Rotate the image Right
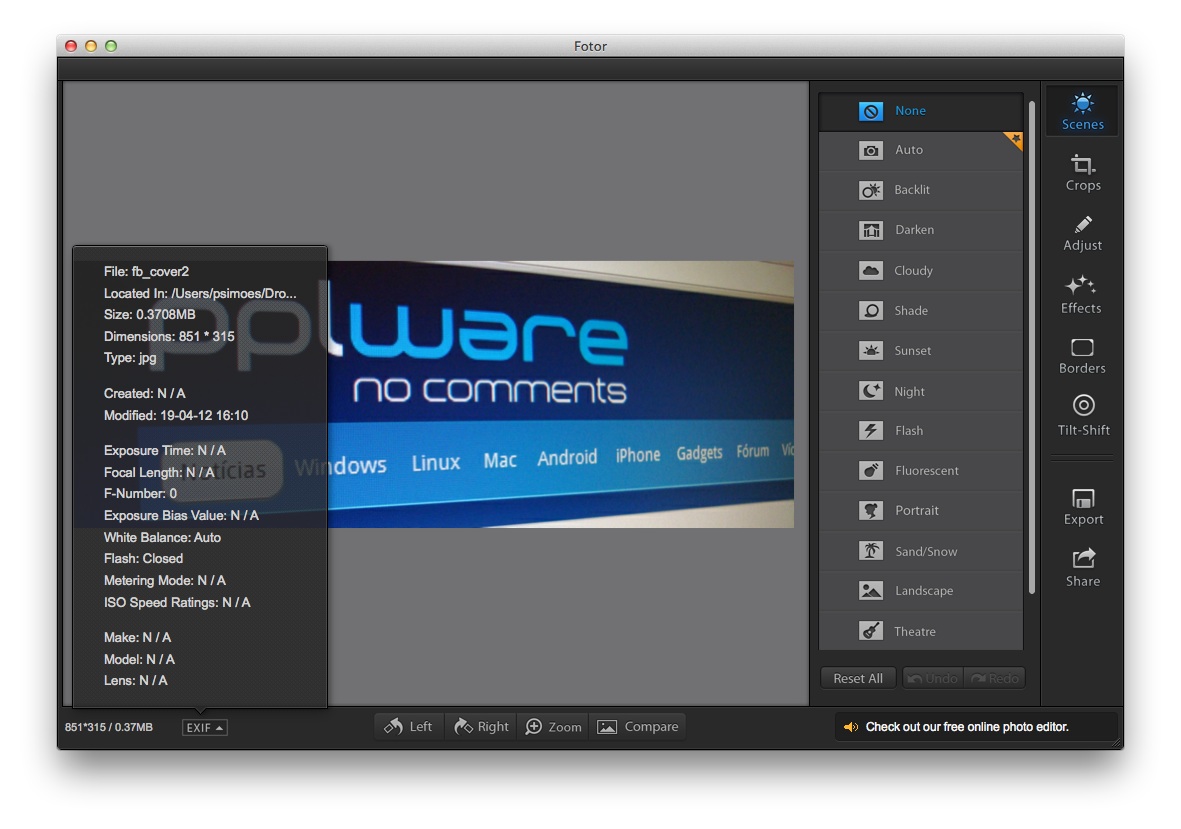This screenshot has height=829, width=1181. (481, 727)
